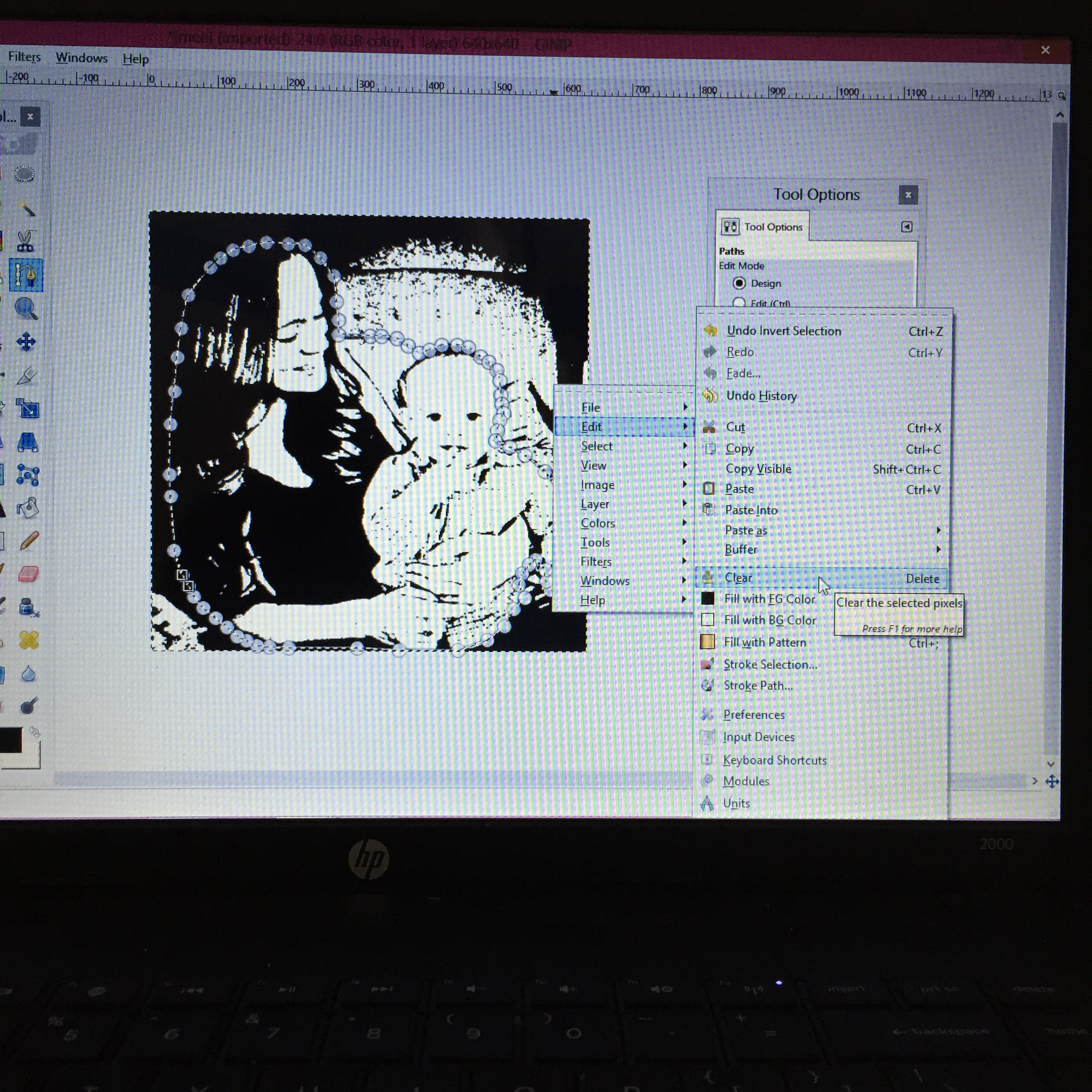The height and width of the screenshot is (1092, 1092).
Task: Select the Pencil tool
Action: [28, 541]
